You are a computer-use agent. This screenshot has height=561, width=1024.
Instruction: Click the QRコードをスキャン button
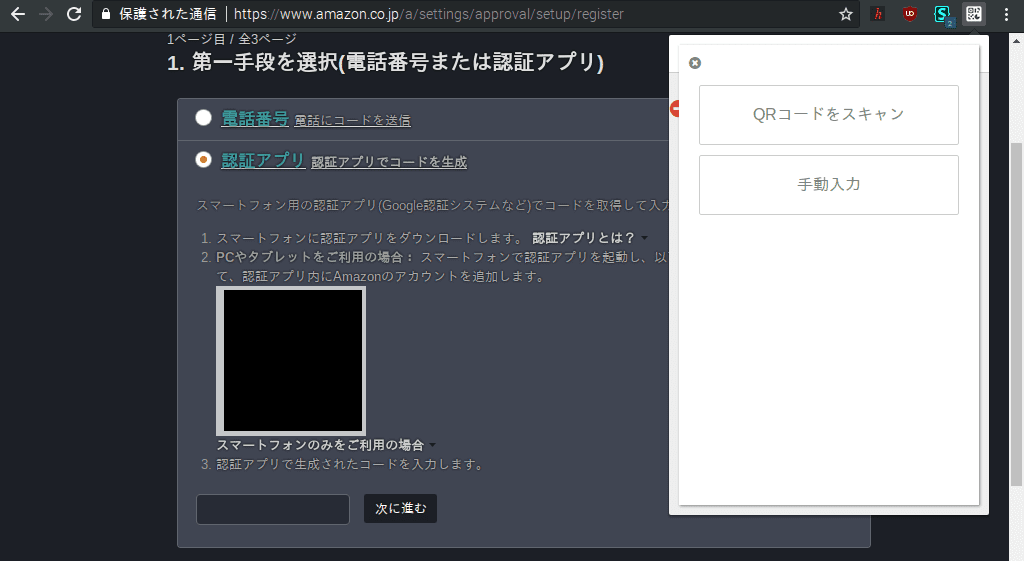tap(829, 115)
